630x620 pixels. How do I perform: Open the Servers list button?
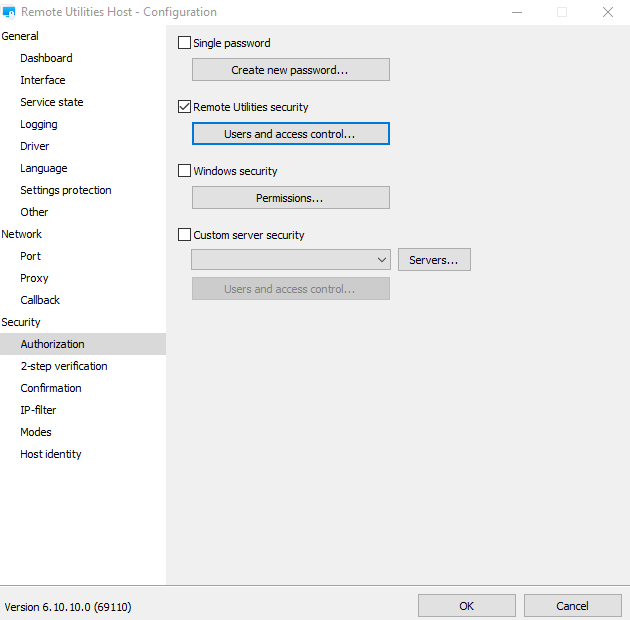tap(433, 260)
